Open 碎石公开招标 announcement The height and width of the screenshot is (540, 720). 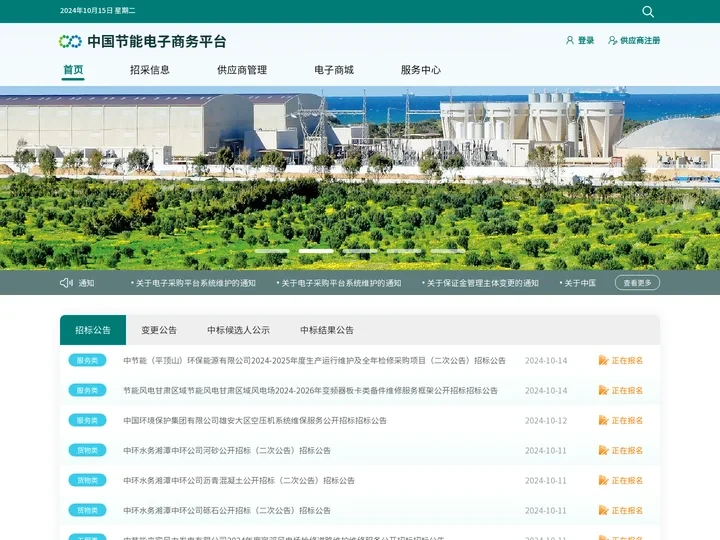(227, 510)
